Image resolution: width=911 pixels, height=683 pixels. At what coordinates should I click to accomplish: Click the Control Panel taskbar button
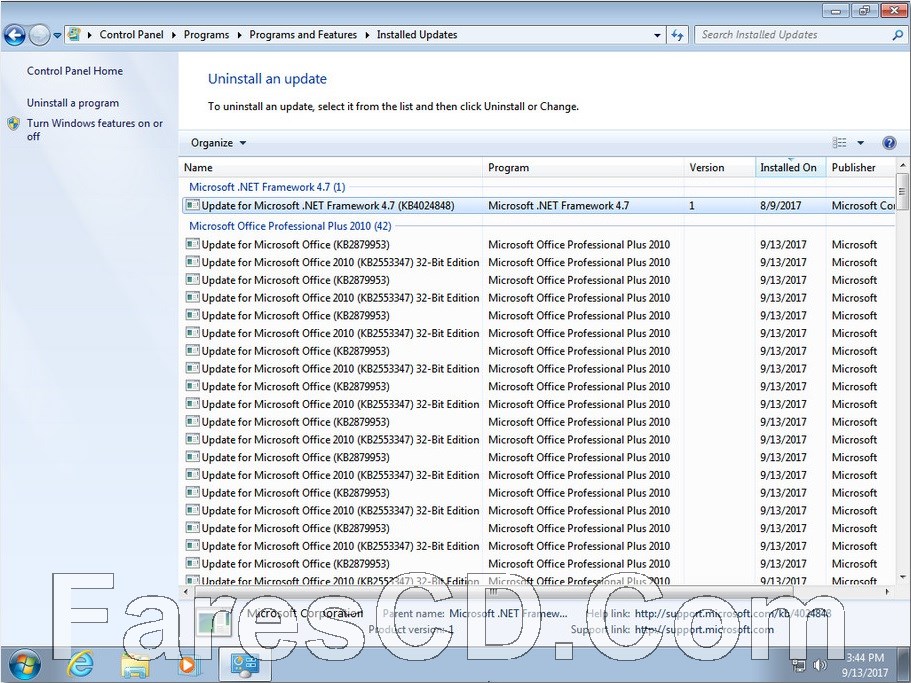click(x=244, y=665)
